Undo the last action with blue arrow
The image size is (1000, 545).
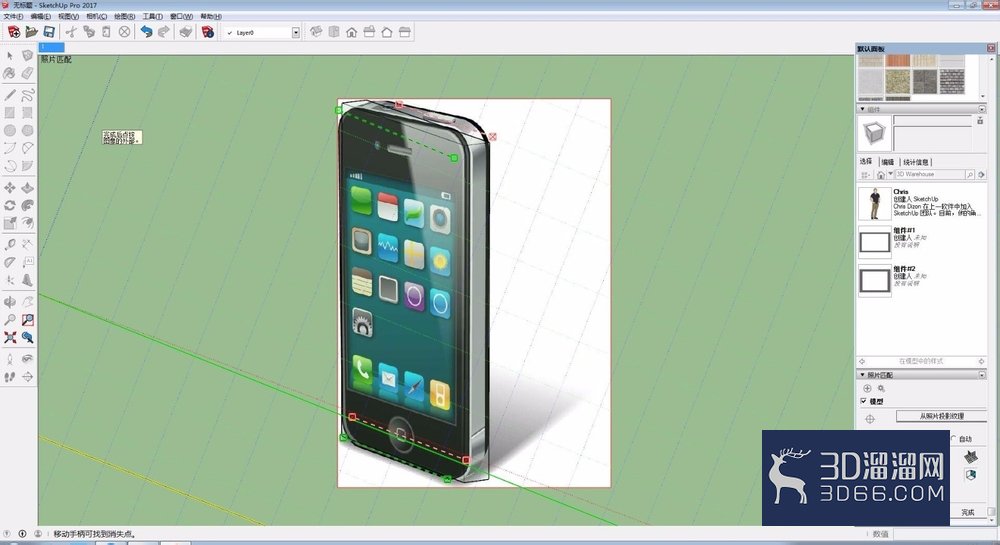[x=147, y=32]
